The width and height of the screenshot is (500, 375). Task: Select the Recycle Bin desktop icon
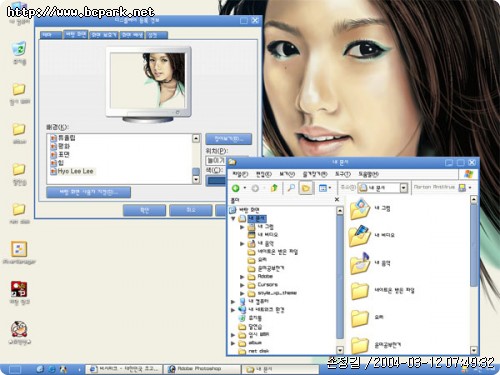pyautogui.click(x=19, y=49)
